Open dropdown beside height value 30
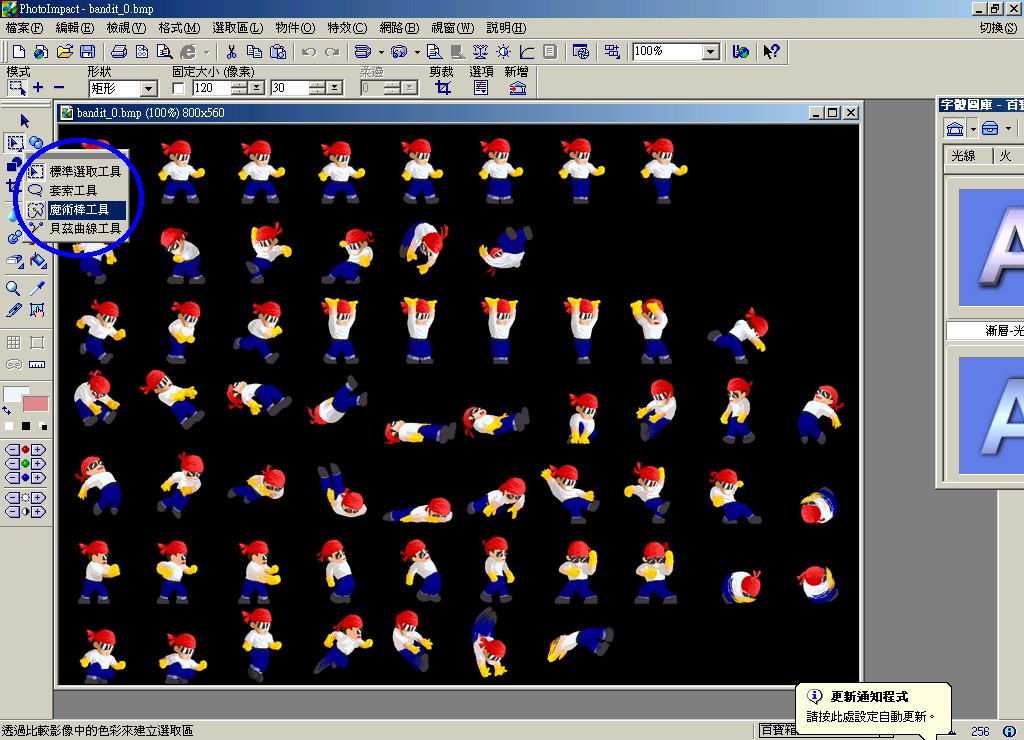1024x740 pixels. pyautogui.click(x=334, y=88)
